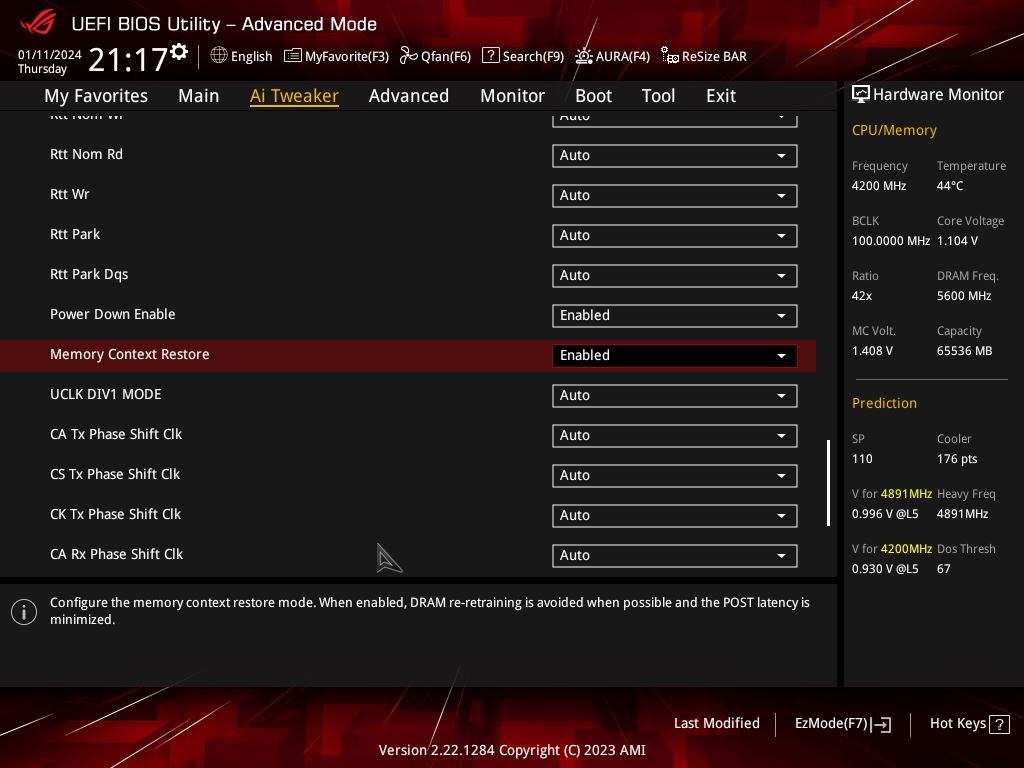Open CS Tx Phase Shift Clk dropdown

674,475
